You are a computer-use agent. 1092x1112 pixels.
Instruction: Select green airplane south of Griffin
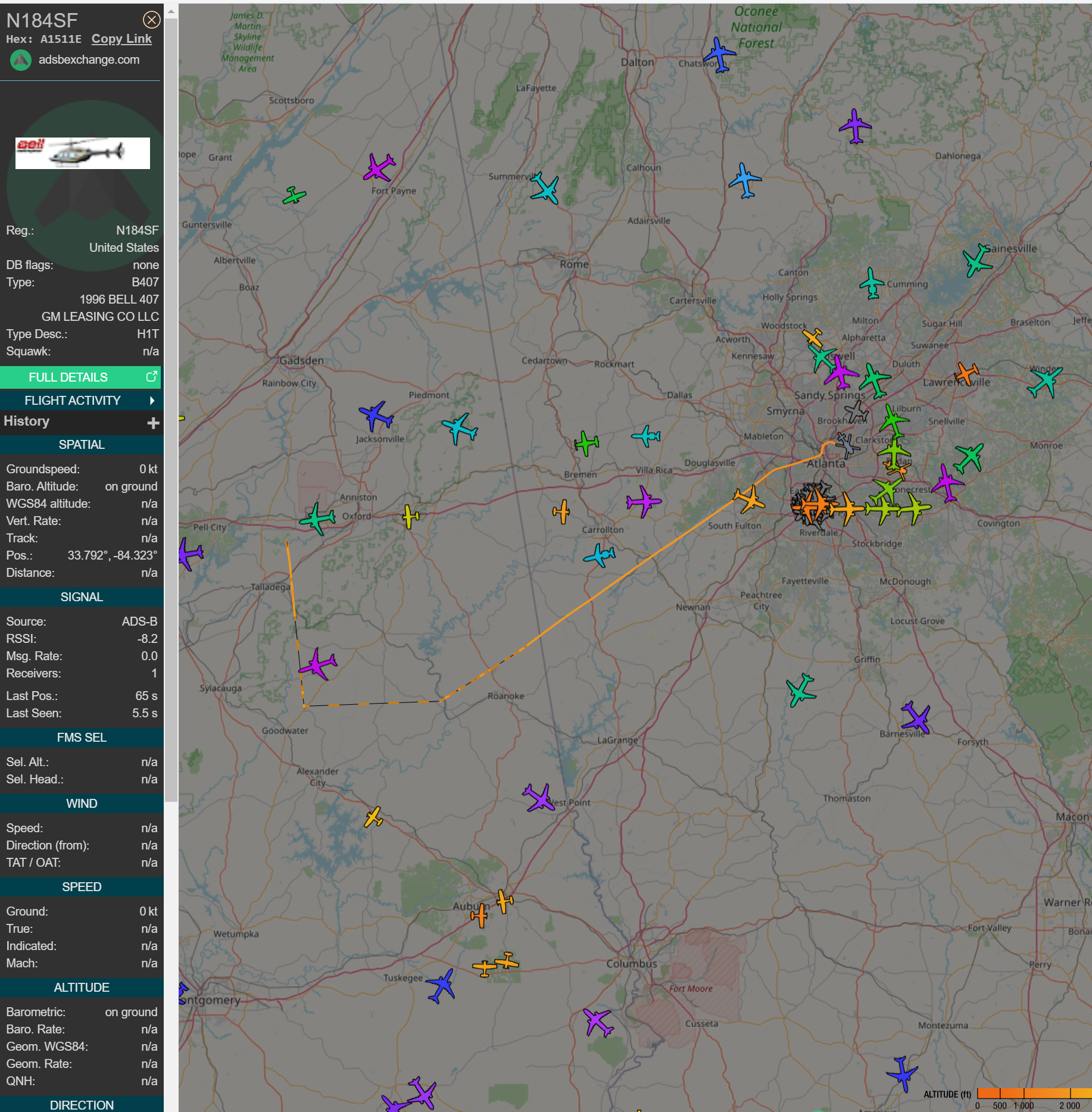801,690
